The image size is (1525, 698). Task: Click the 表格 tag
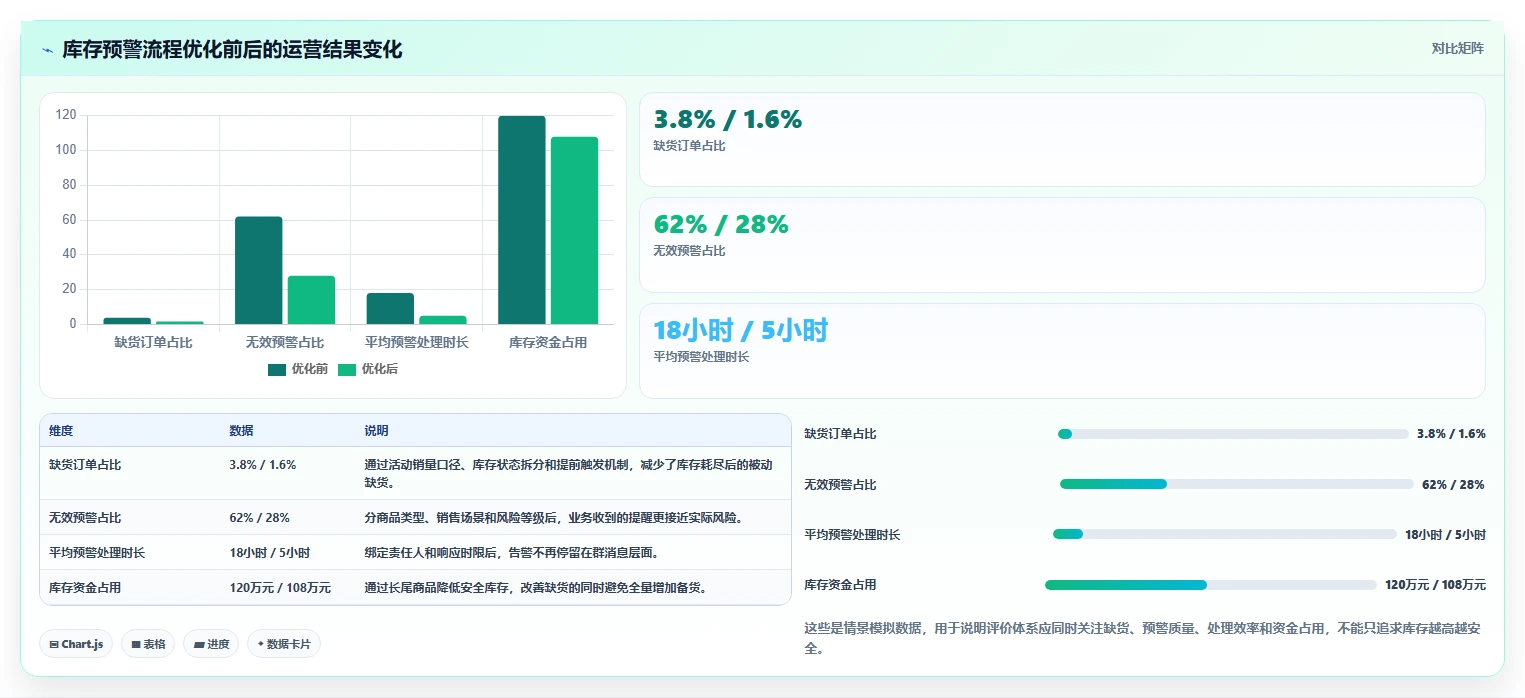pos(148,644)
